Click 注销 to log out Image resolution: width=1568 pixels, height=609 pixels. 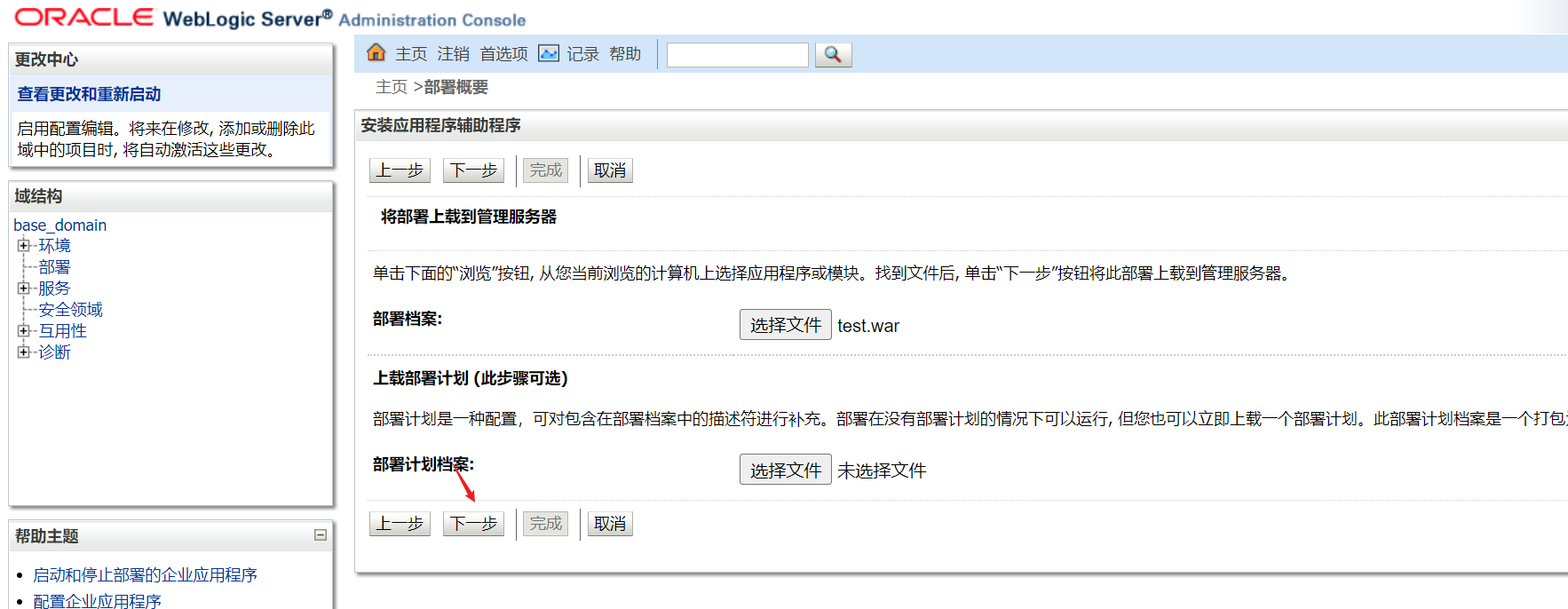tap(453, 54)
